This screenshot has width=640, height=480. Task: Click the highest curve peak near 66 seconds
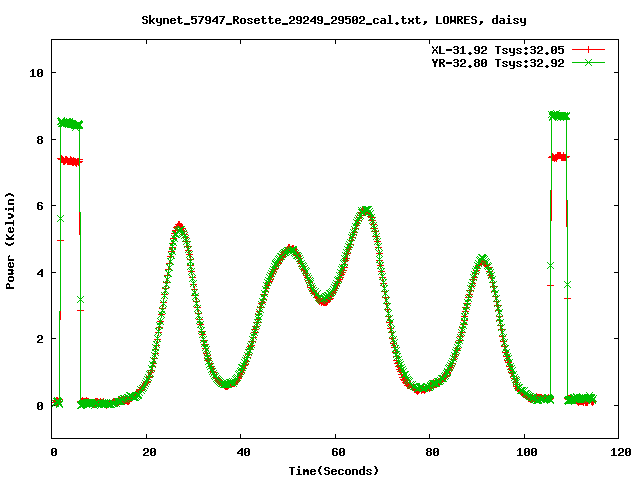365,211
